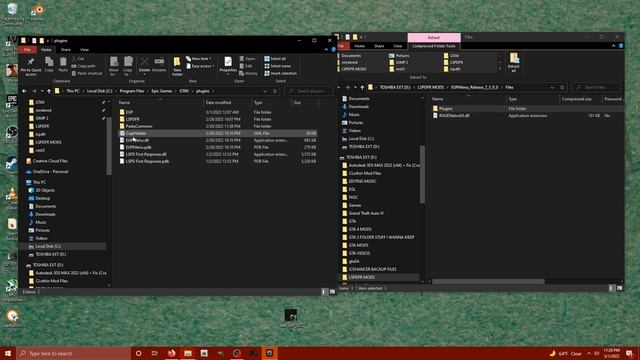Refresh the plugins folder address bar
The image size is (640, 360).
point(275,91)
